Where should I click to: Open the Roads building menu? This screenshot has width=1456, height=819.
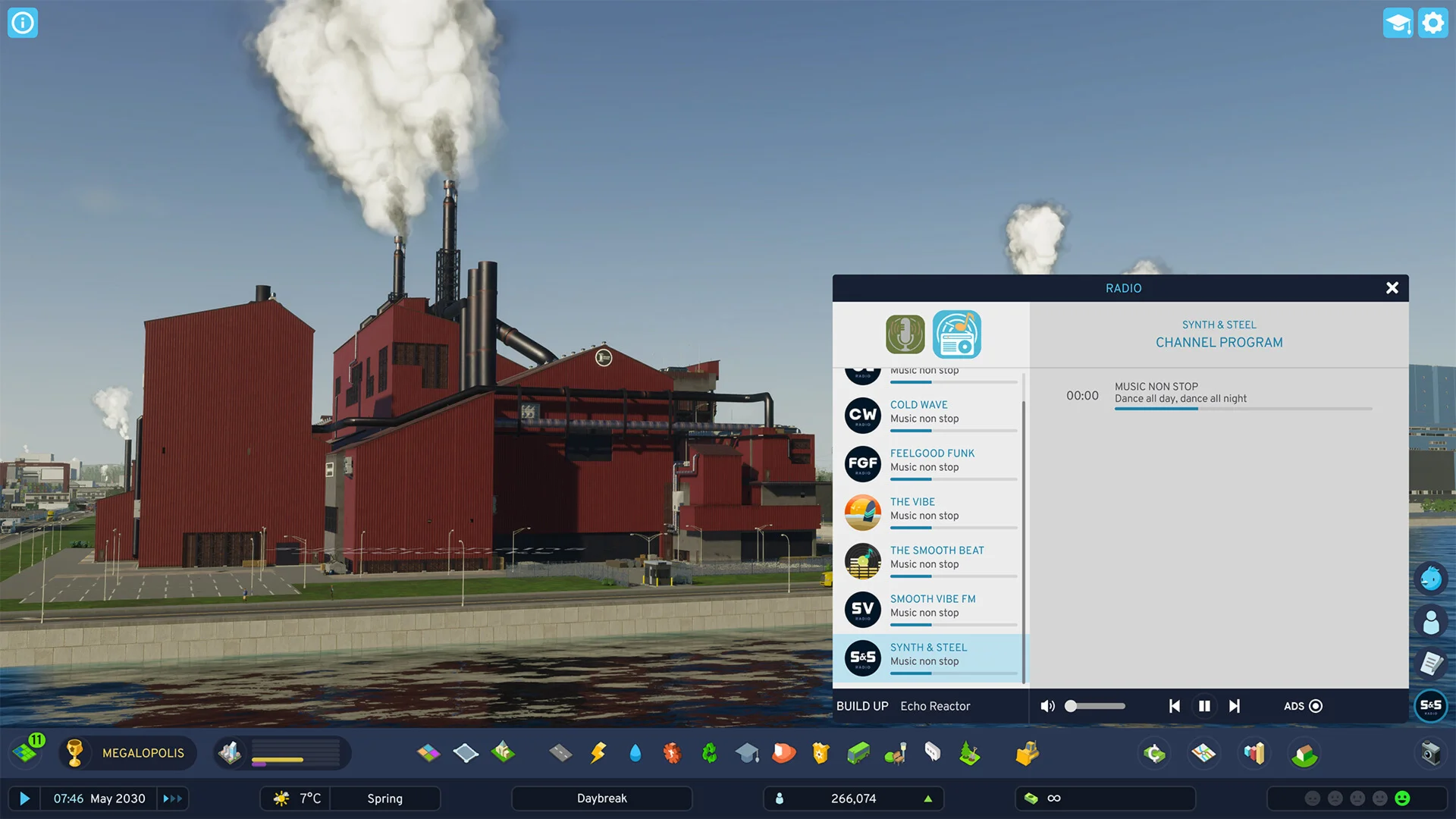click(561, 753)
